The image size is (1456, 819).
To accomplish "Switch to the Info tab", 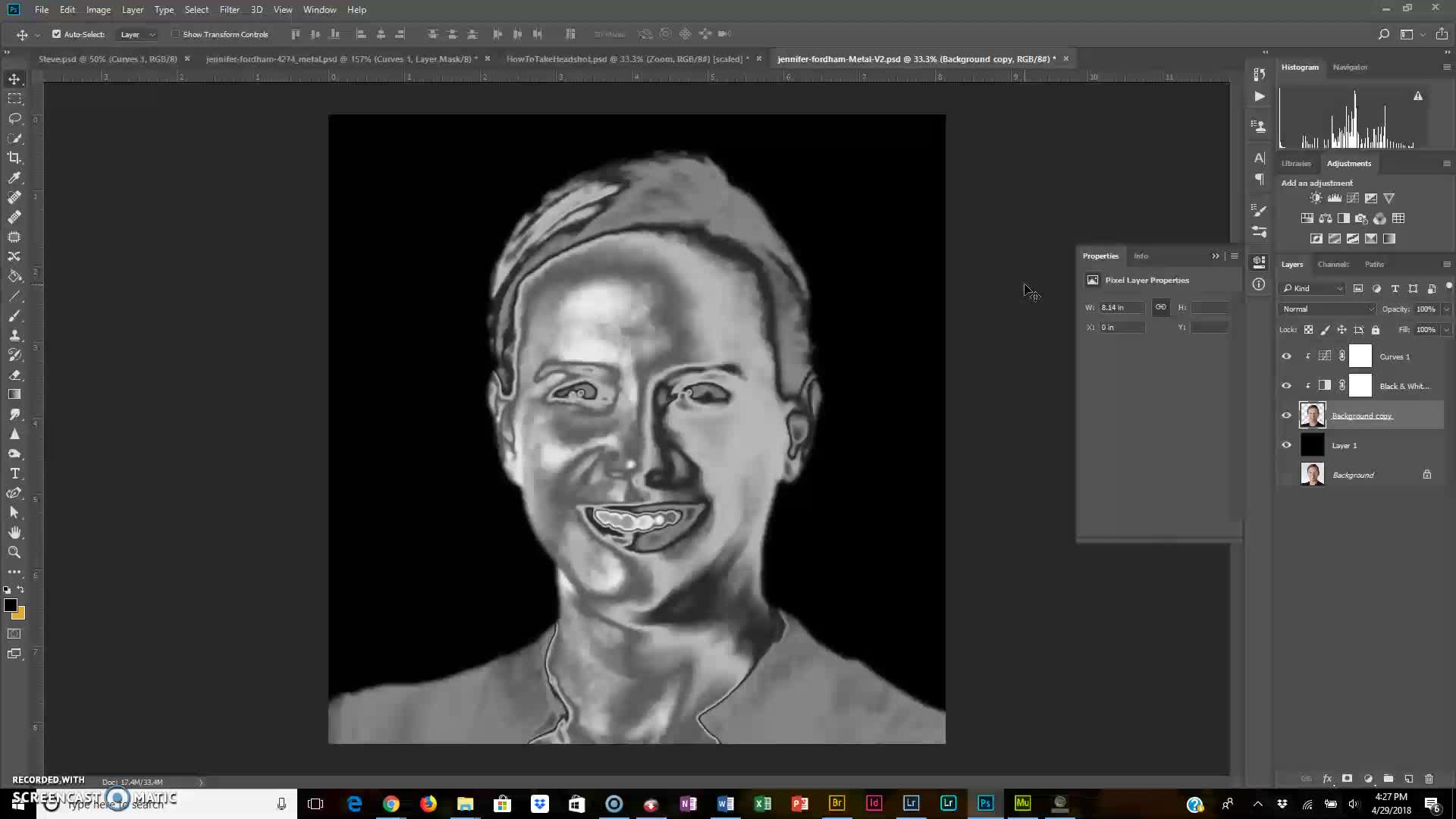I will coord(1141,256).
